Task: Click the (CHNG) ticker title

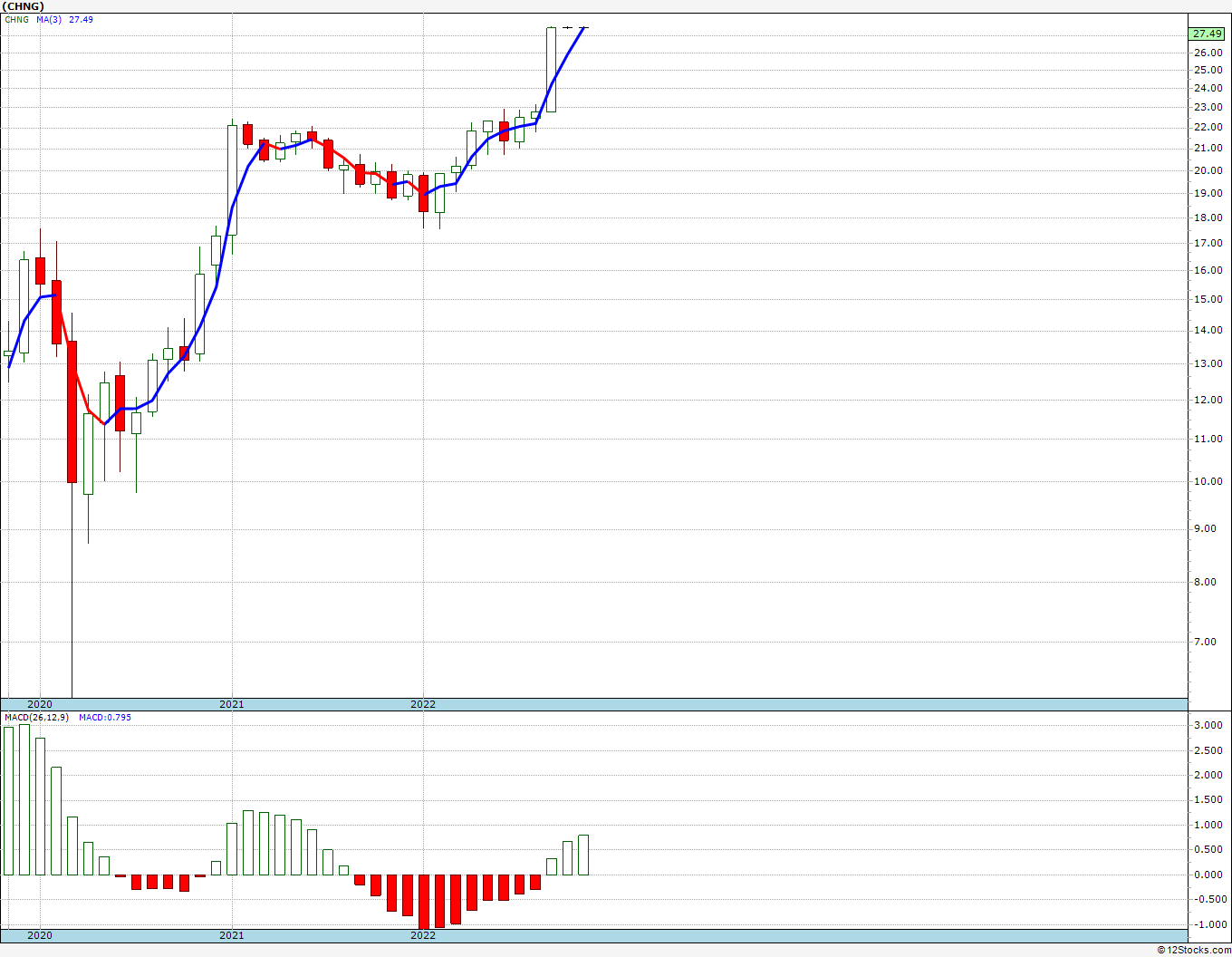Action: coord(23,6)
